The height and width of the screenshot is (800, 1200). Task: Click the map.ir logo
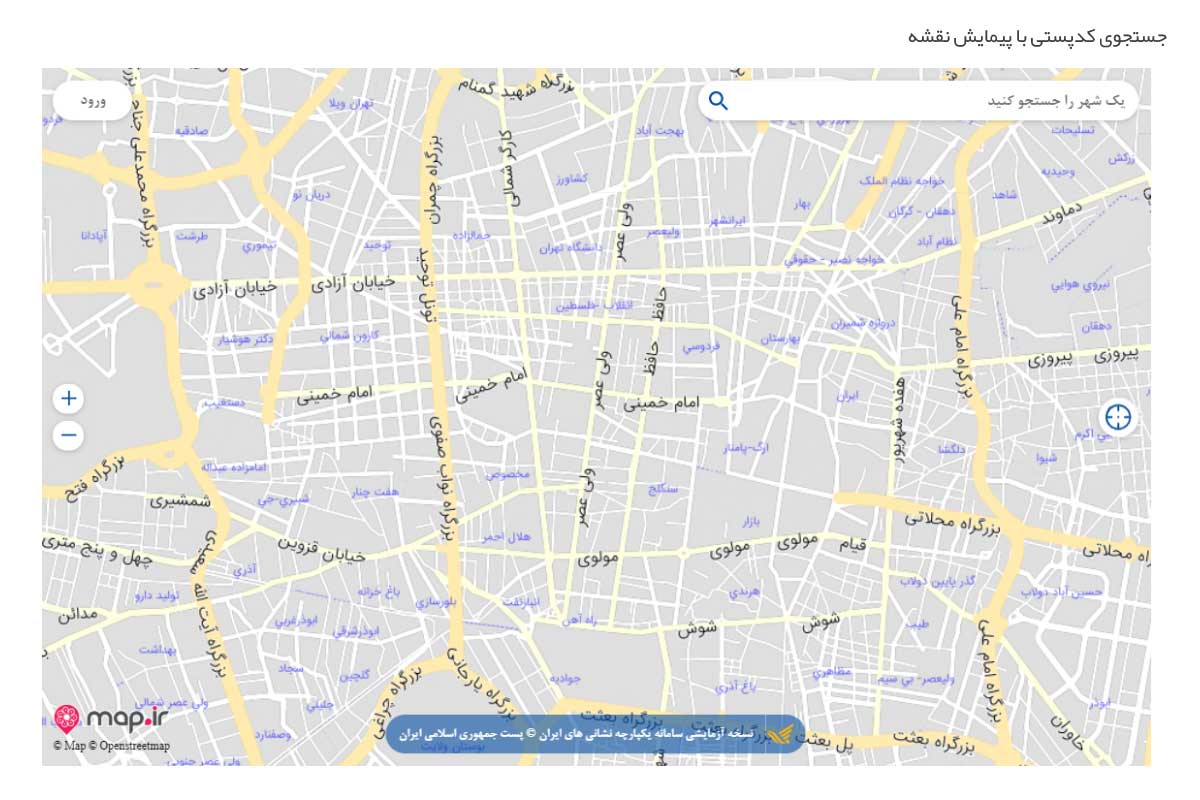[x=110, y=718]
